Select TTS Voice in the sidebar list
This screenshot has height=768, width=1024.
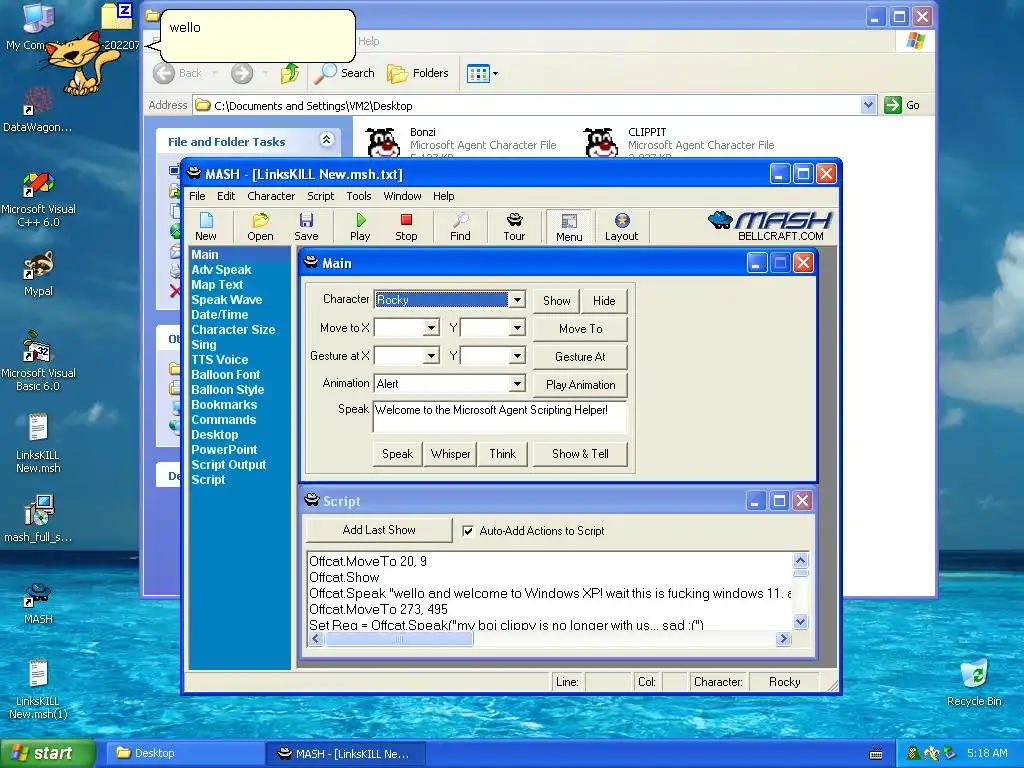(x=219, y=360)
